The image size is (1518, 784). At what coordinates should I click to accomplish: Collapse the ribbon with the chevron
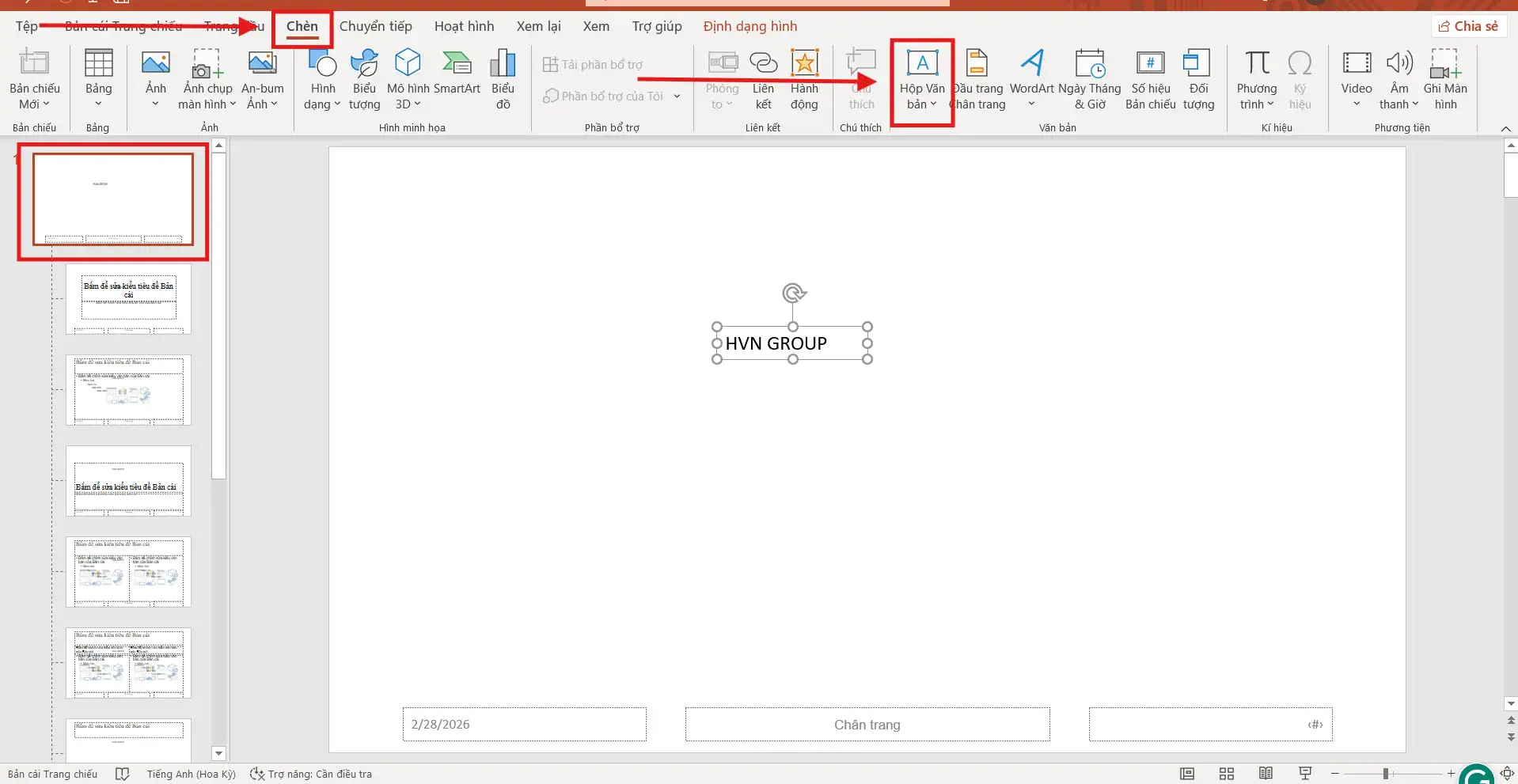[1505, 129]
